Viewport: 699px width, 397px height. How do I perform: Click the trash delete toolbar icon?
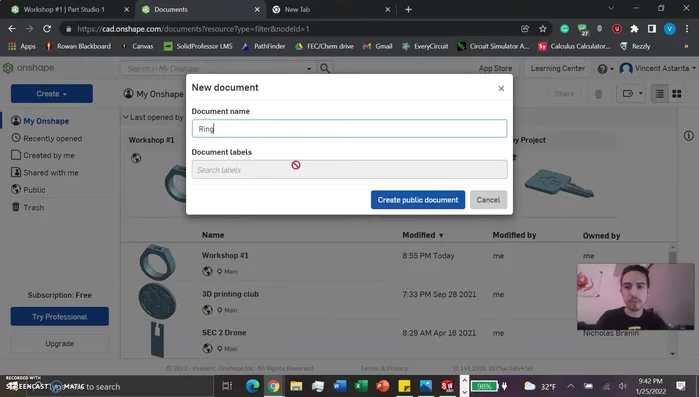[x=599, y=94]
